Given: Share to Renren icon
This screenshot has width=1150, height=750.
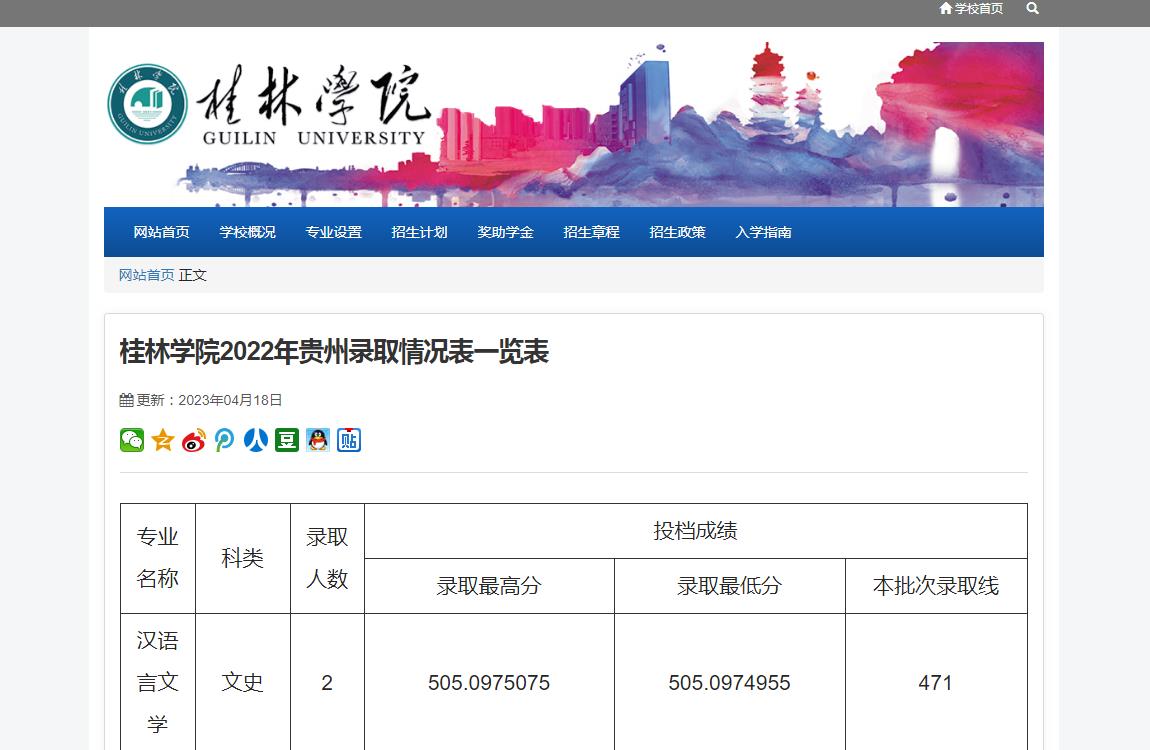Looking at the screenshot, I should [x=255, y=440].
